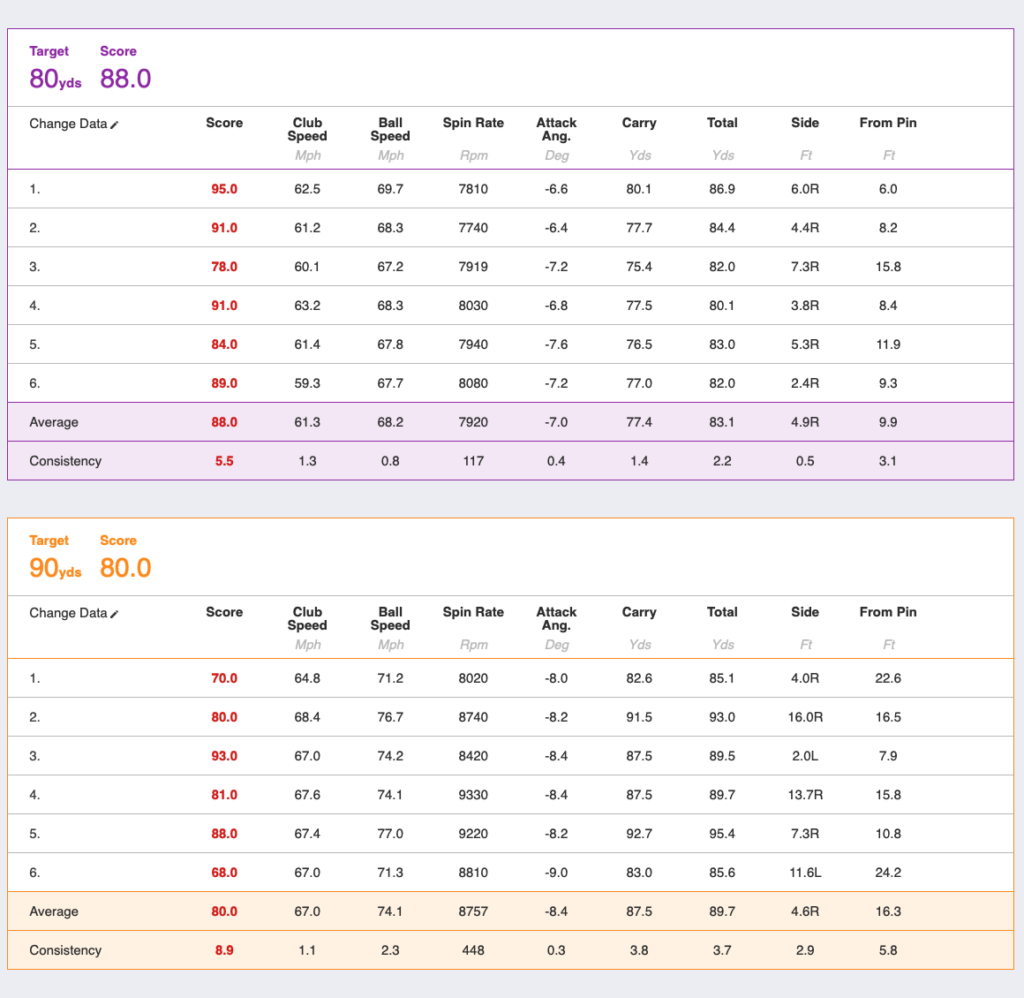
Task: Click the orange overall score 80.0 heading
Action: click(125, 568)
